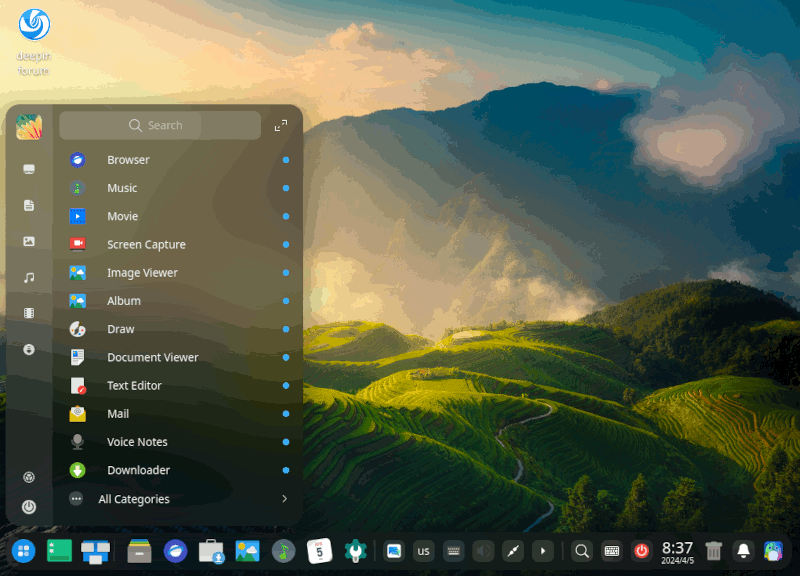Open the App Store from the dock
This screenshot has width=800, height=576.
(x=210, y=550)
